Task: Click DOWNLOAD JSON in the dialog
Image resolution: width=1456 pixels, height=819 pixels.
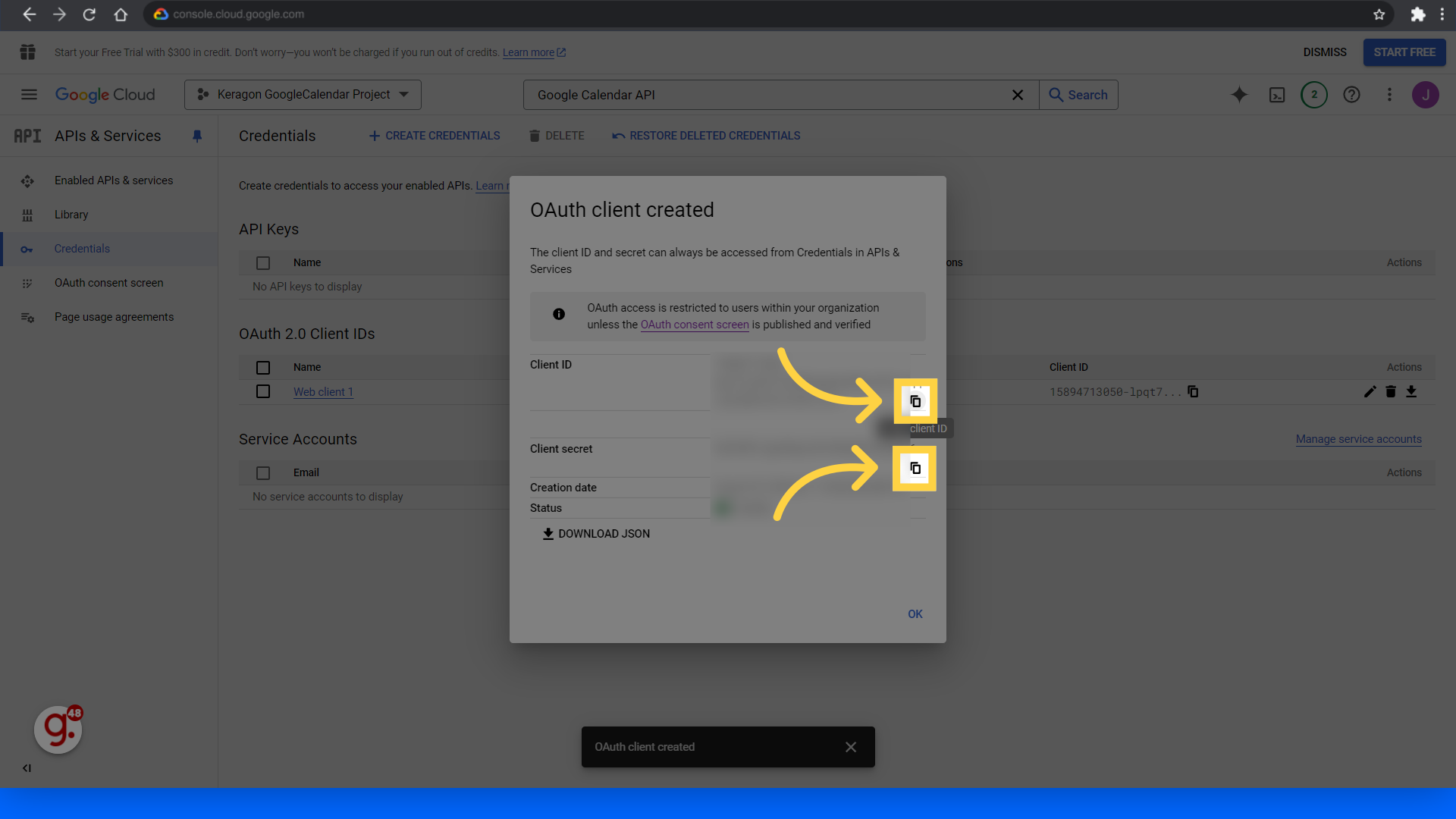Action: coord(596,534)
